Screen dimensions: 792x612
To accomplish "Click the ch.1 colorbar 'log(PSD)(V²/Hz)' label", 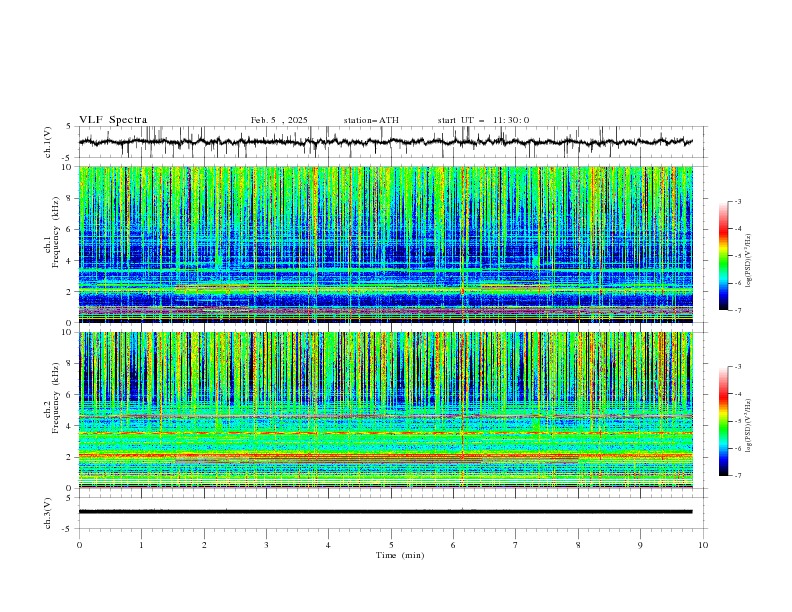I will [x=749, y=261].
